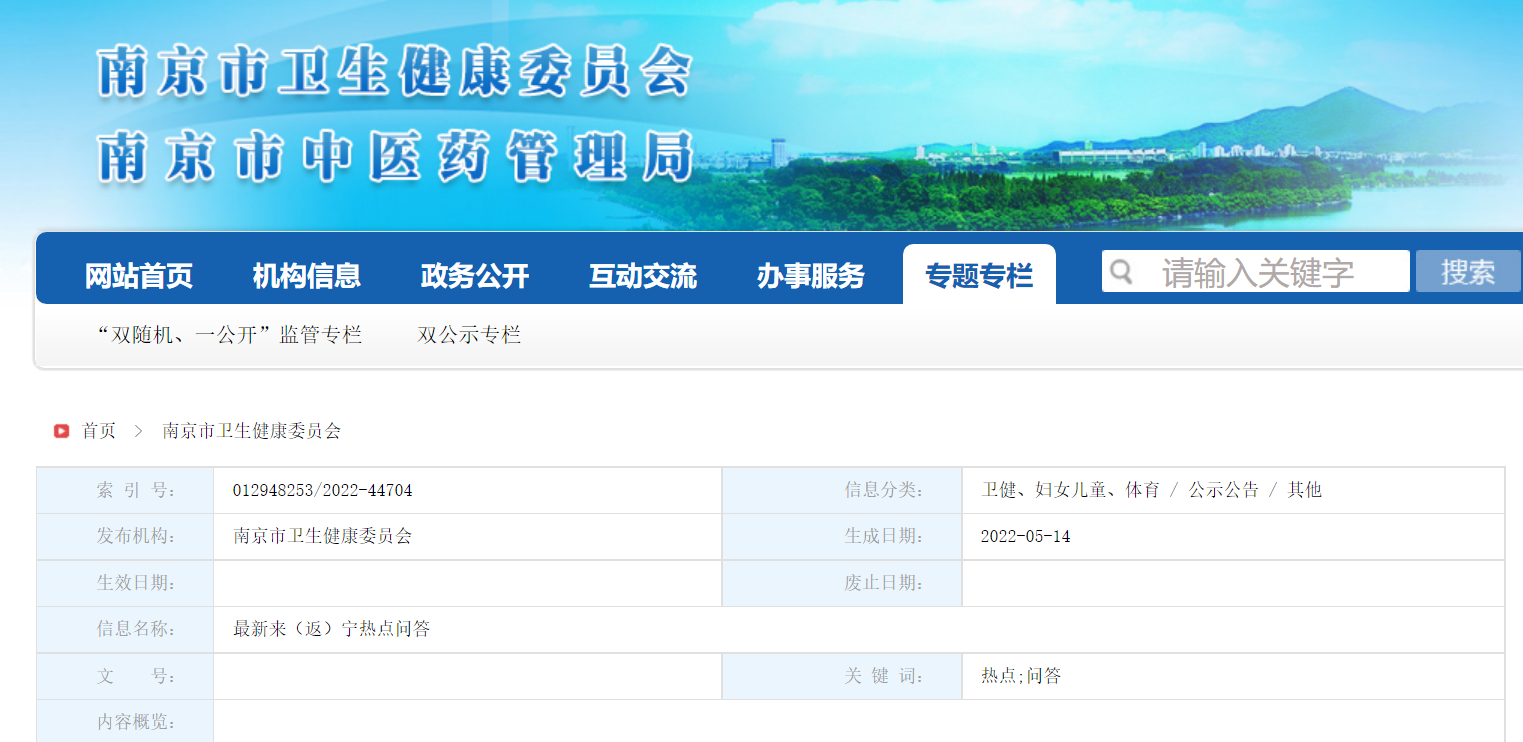Click the red breadcrumb home icon

(62, 431)
